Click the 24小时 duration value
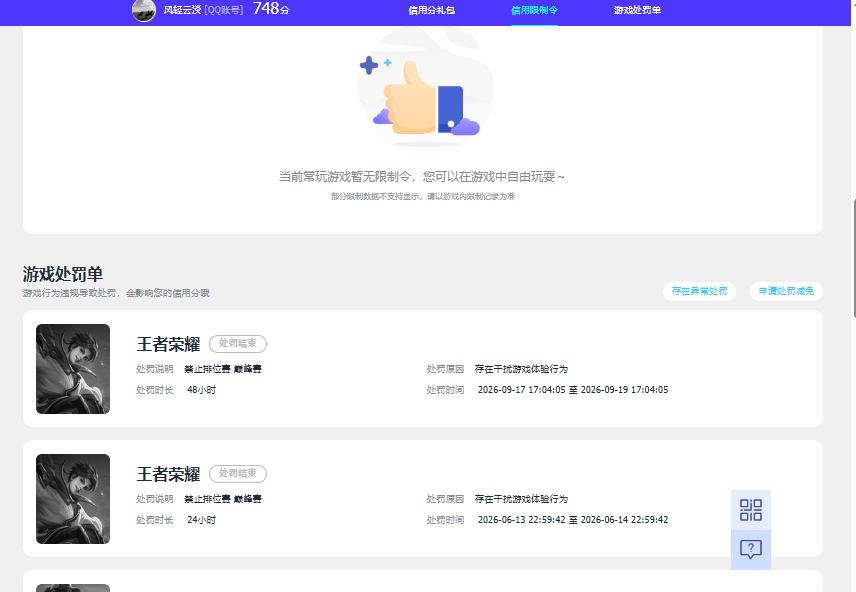Viewport: 856px width, 592px height. coord(201,520)
